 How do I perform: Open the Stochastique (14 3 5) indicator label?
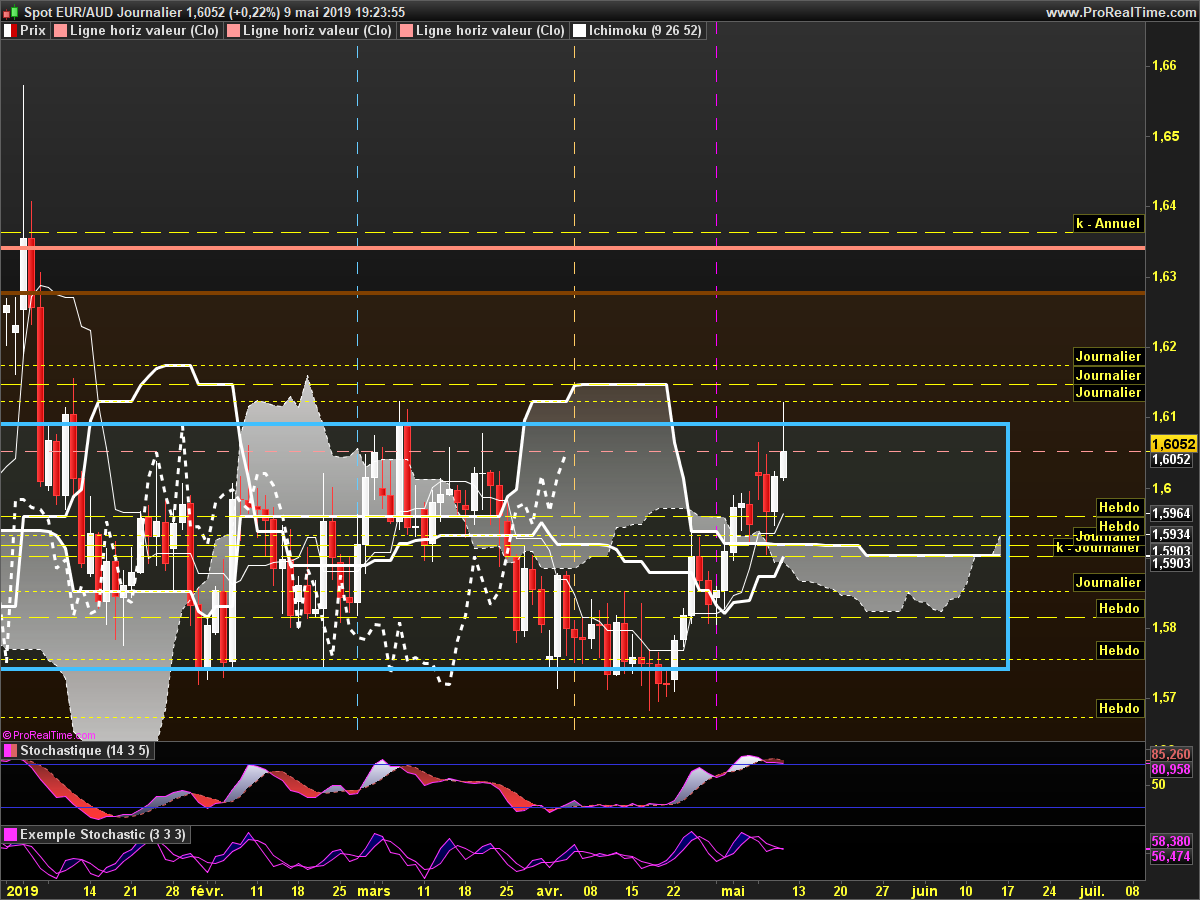(x=77, y=751)
